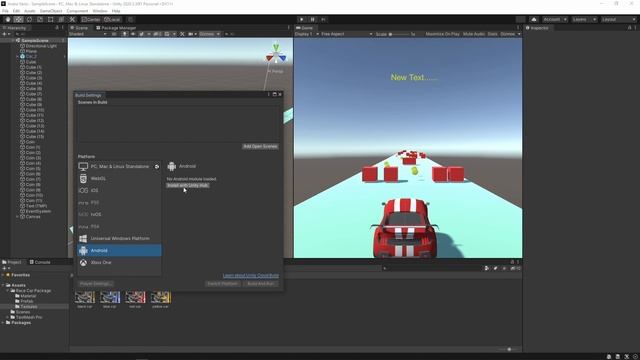640x360 pixels.
Task: Open Scene view Gizmos dropdown
Action: pyautogui.click(x=210, y=34)
